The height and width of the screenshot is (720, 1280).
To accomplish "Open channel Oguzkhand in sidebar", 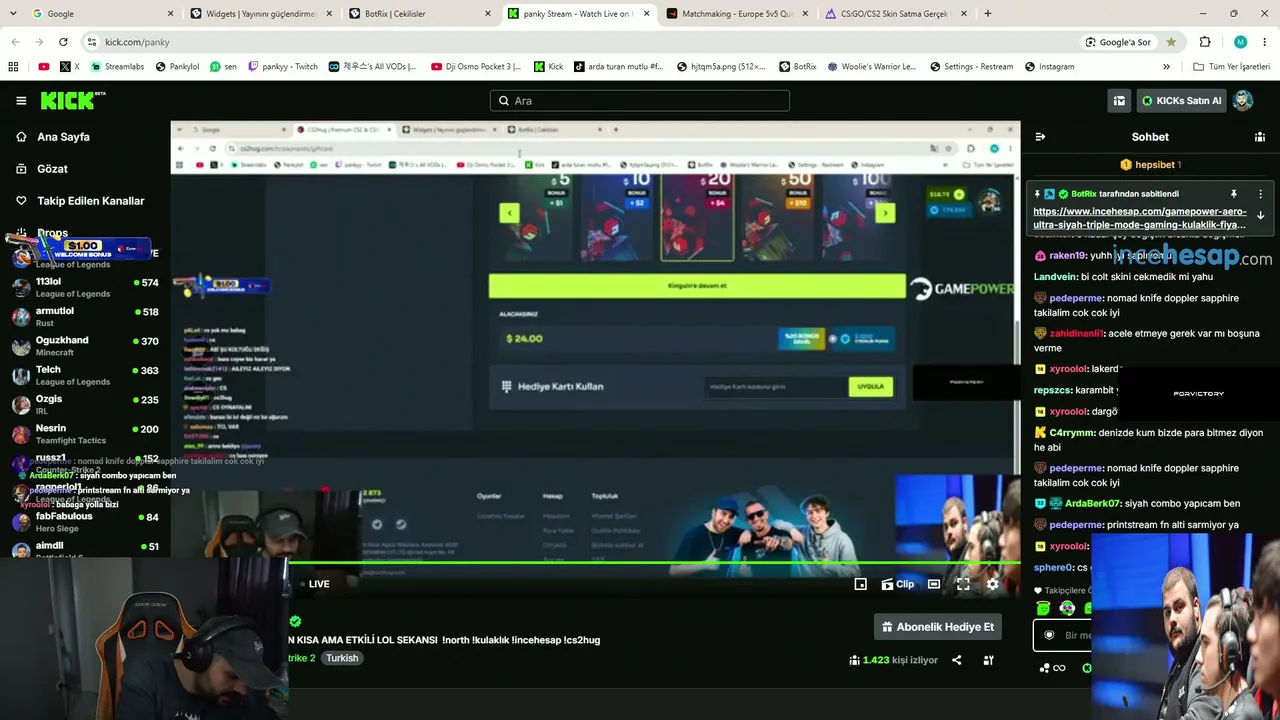I will [x=85, y=345].
